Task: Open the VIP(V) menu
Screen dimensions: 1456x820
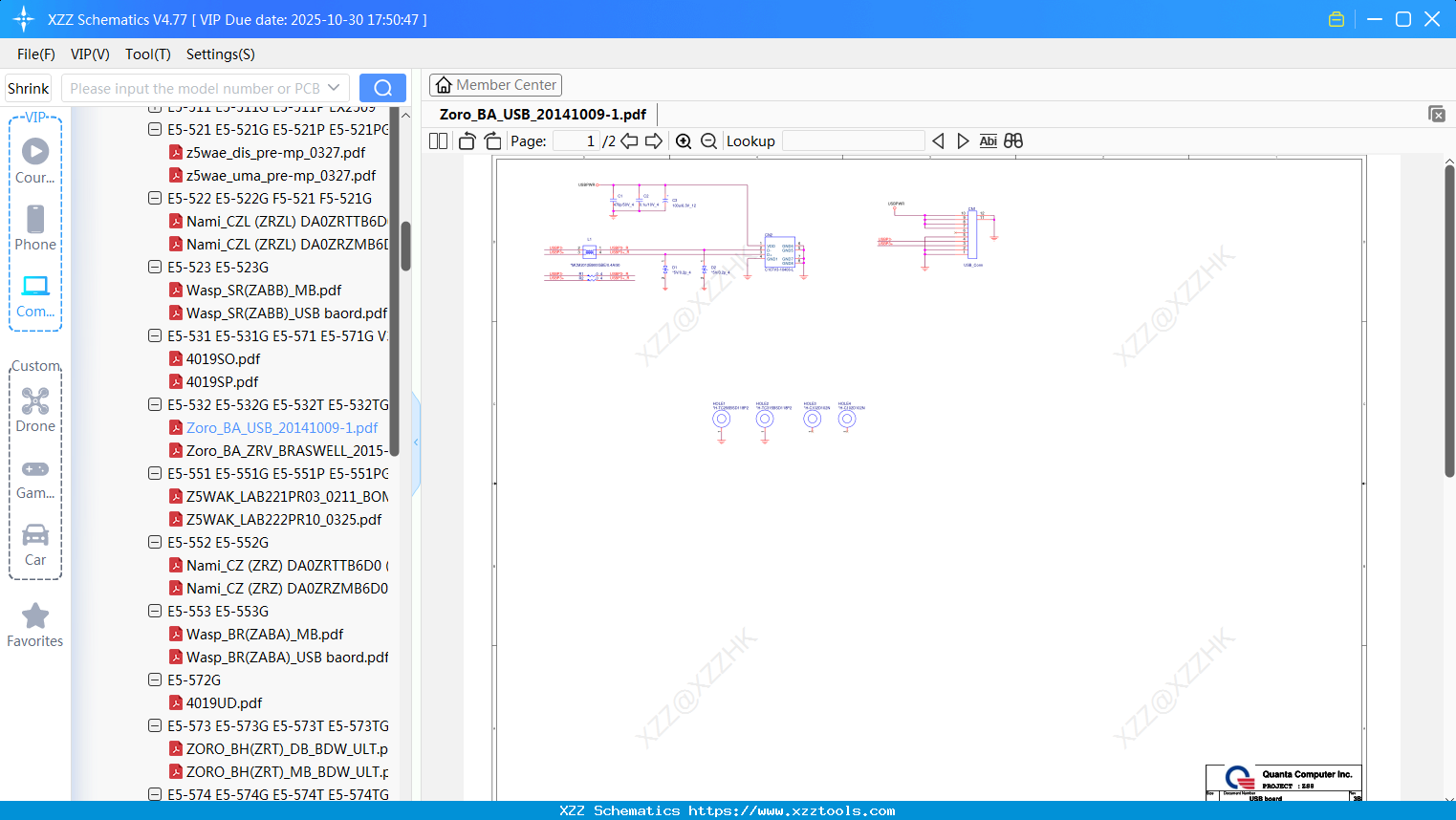Action: [90, 54]
